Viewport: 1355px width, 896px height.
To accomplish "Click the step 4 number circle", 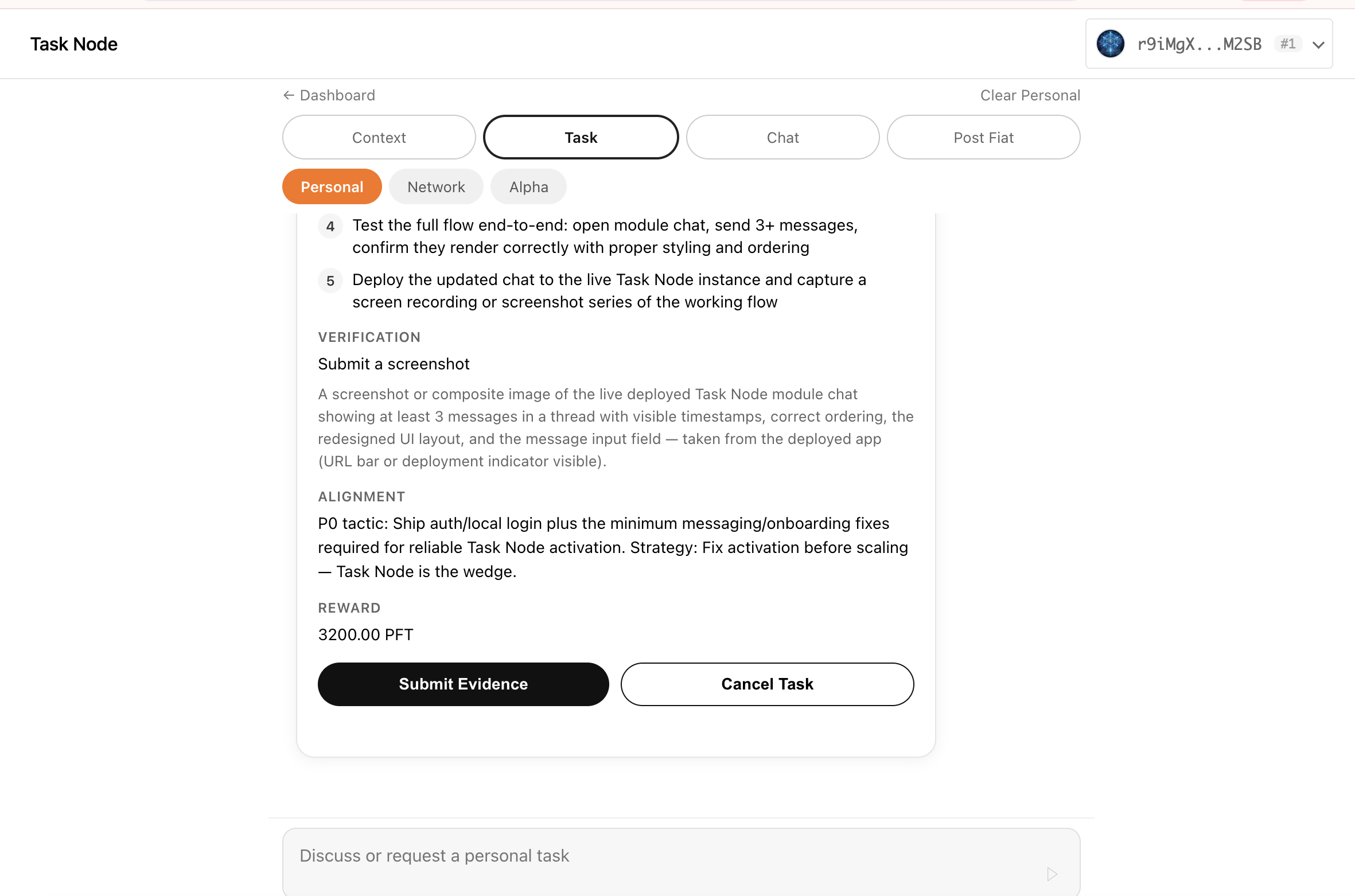I will pyautogui.click(x=330, y=225).
